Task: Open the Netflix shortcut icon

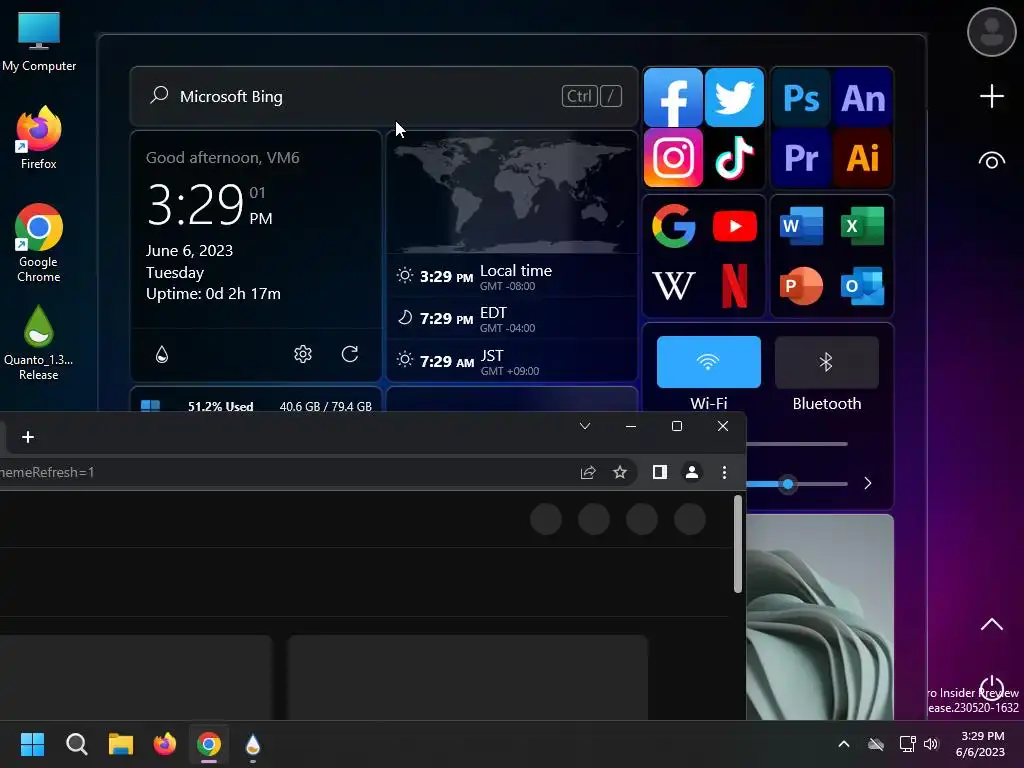Action: coord(735,285)
